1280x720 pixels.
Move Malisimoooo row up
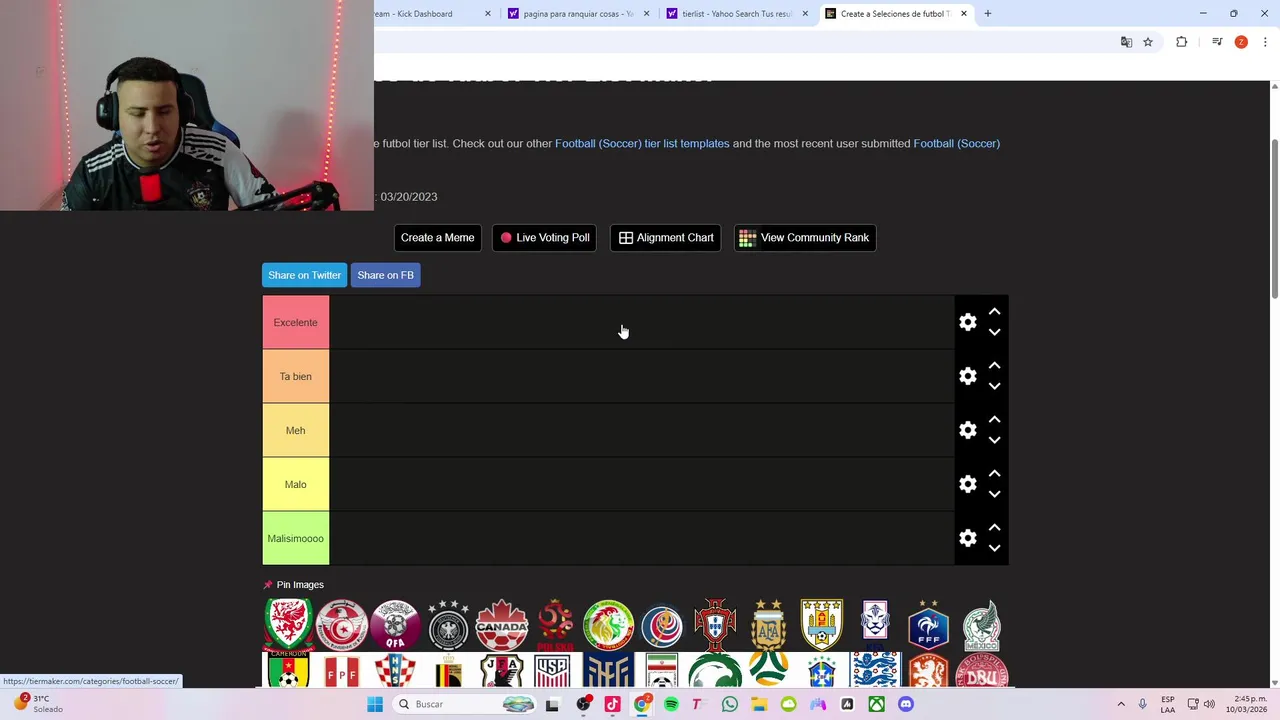994,528
